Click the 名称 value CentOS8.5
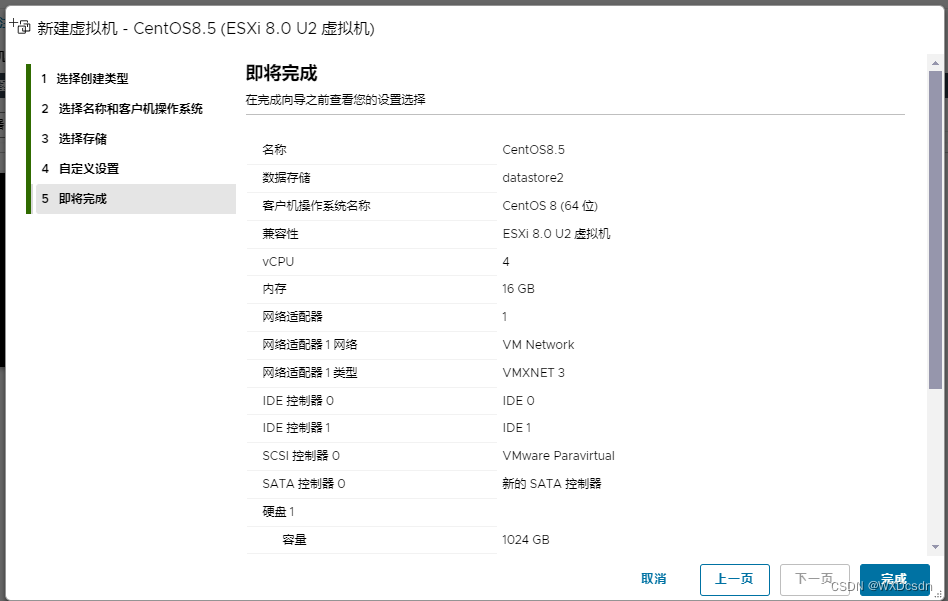Image resolution: width=948 pixels, height=601 pixels. pyautogui.click(x=533, y=150)
